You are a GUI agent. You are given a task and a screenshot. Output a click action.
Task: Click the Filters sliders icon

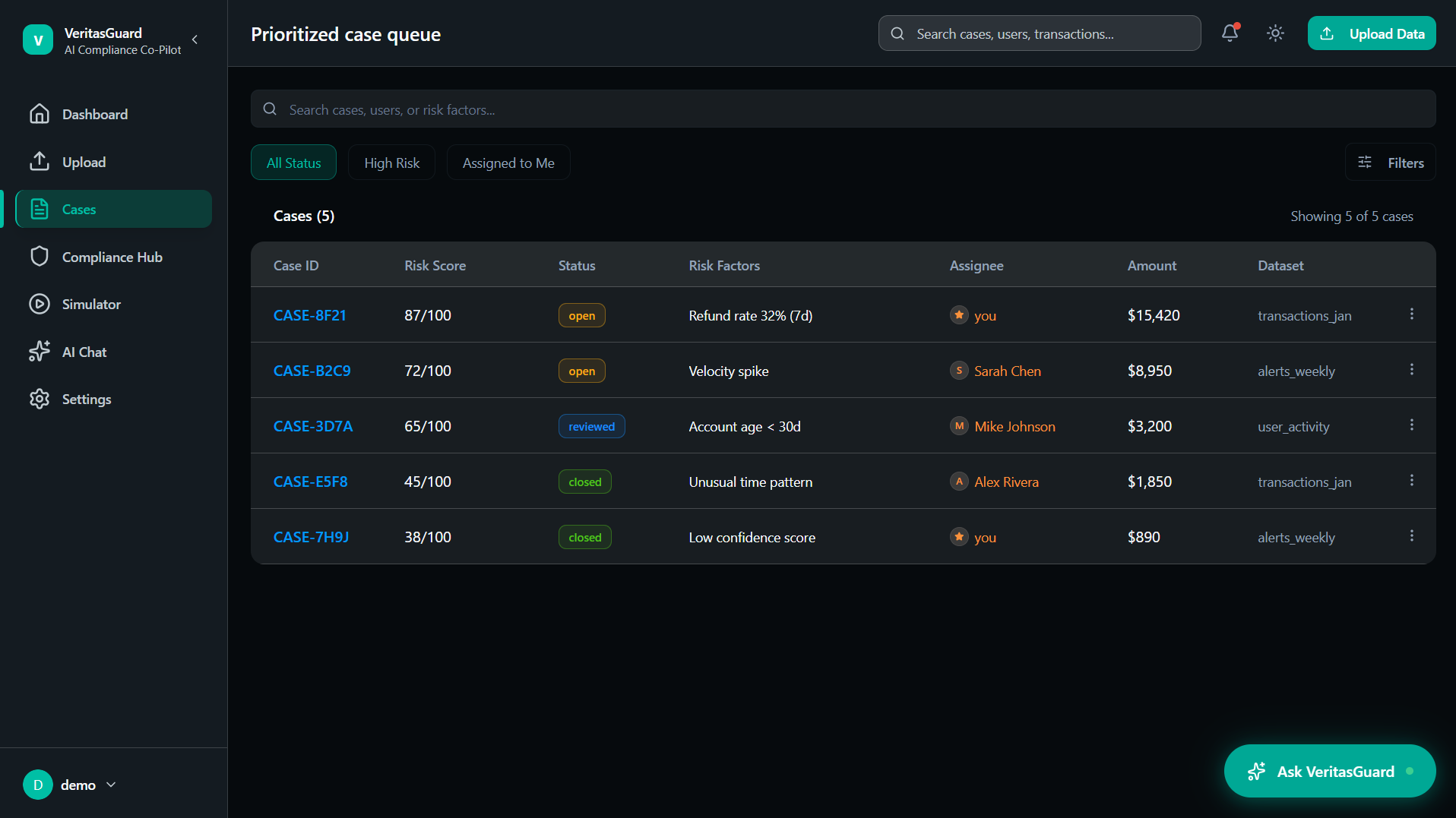[x=1365, y=163]
